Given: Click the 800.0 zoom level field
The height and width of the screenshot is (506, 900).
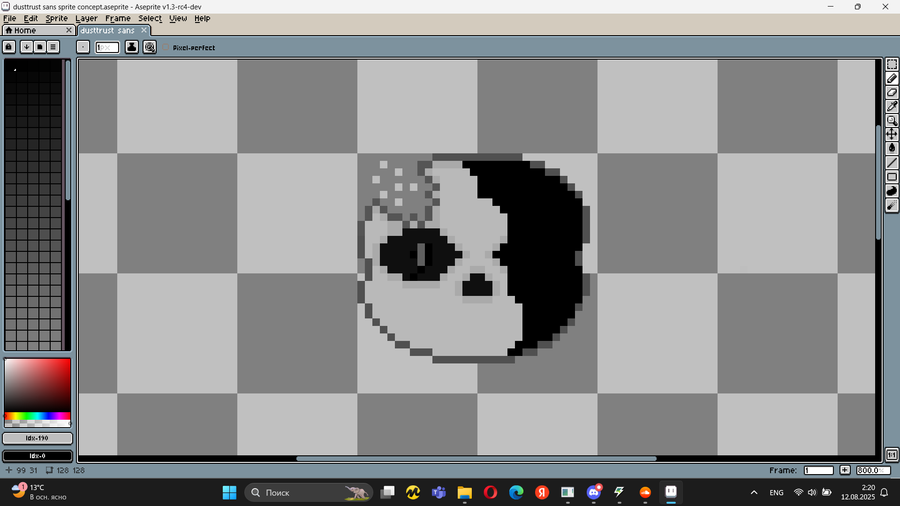Looking at the screenshot, I should click(x=873, y=470).
